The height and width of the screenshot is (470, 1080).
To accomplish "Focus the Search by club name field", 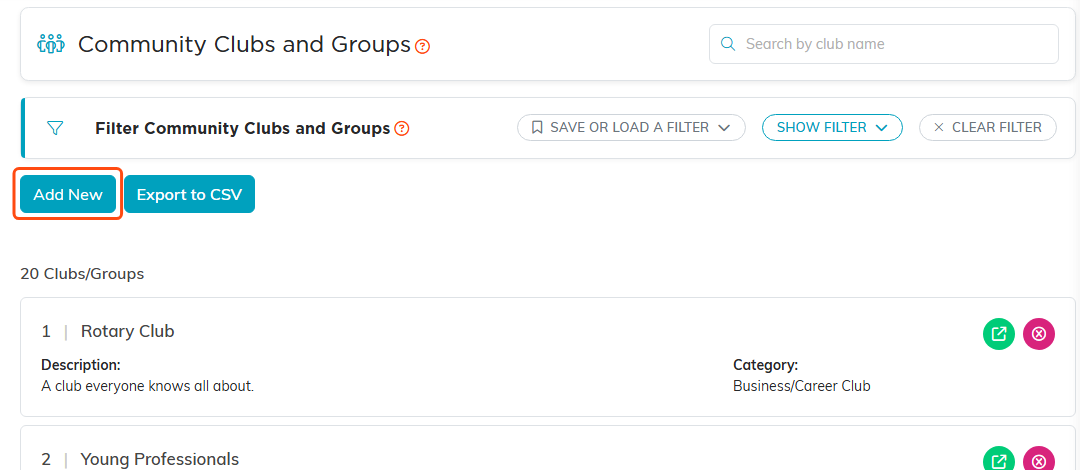I will (884, 44).
